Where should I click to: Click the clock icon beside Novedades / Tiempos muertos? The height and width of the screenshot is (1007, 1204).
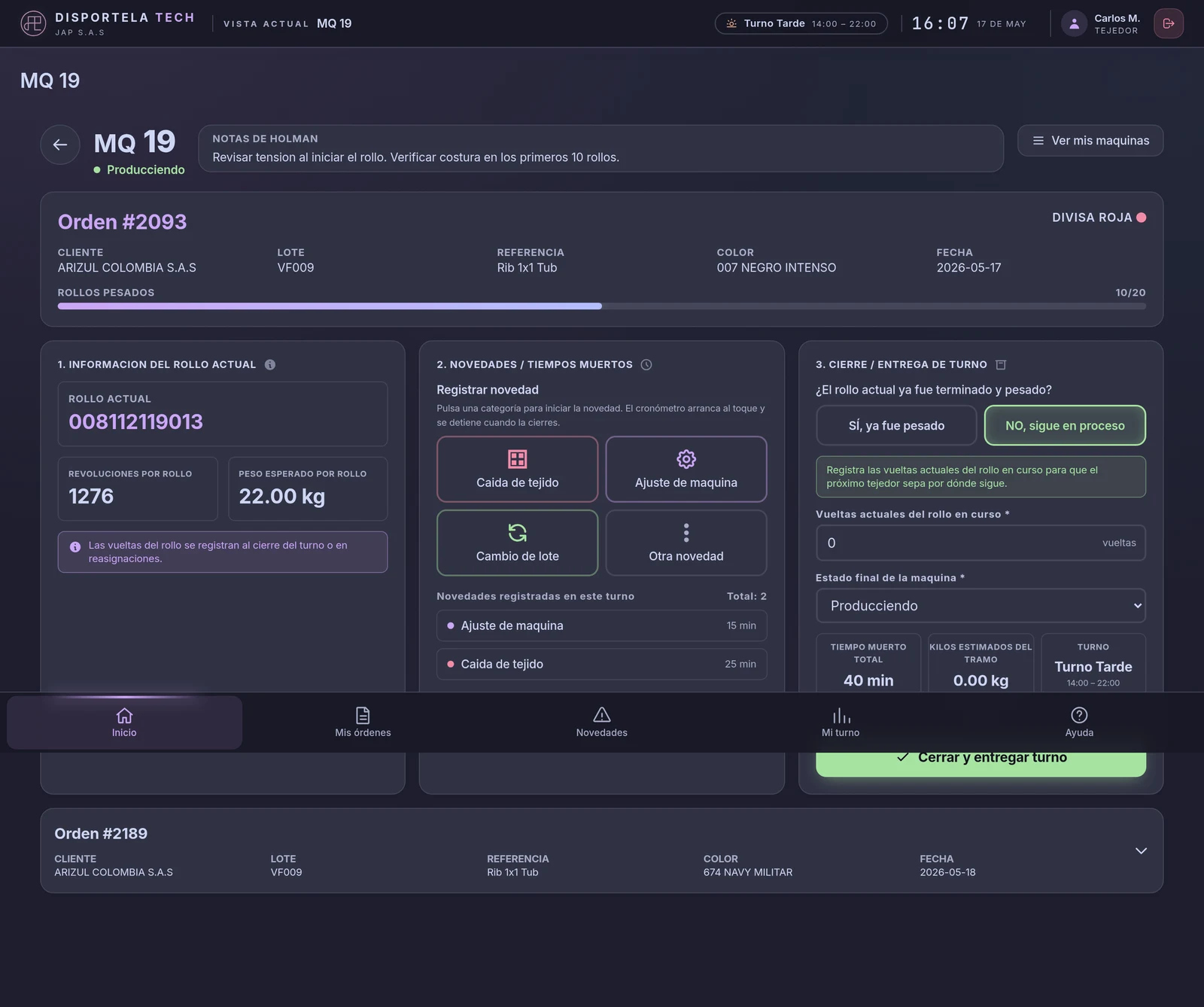coord(646,364)
